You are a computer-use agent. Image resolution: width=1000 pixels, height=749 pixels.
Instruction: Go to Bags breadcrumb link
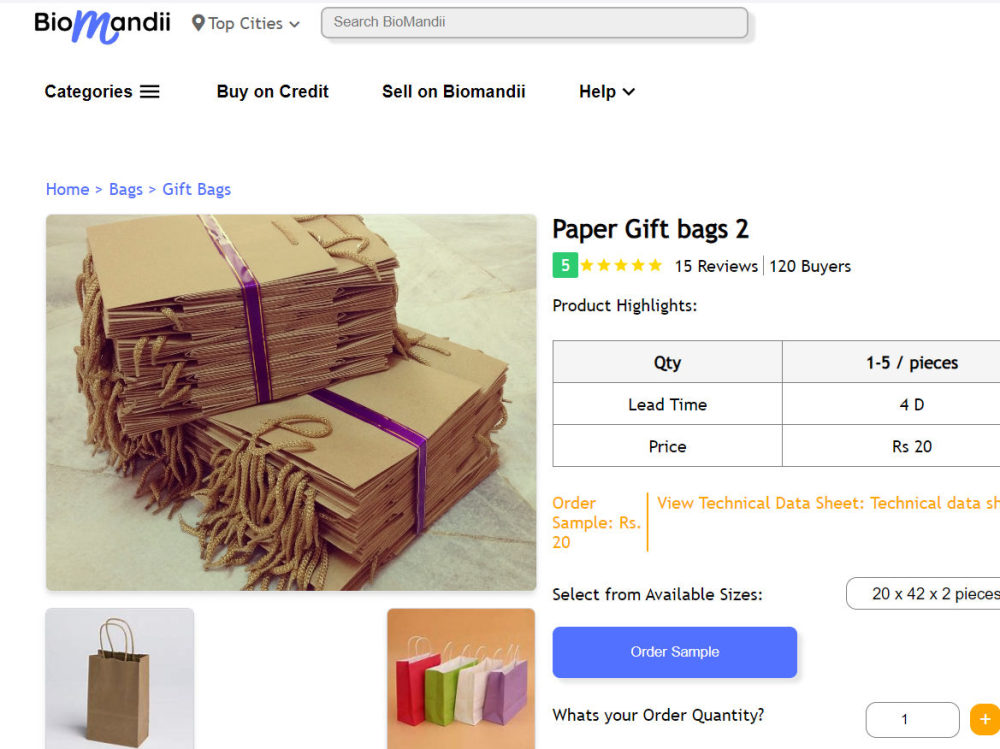tap(126, 189)
